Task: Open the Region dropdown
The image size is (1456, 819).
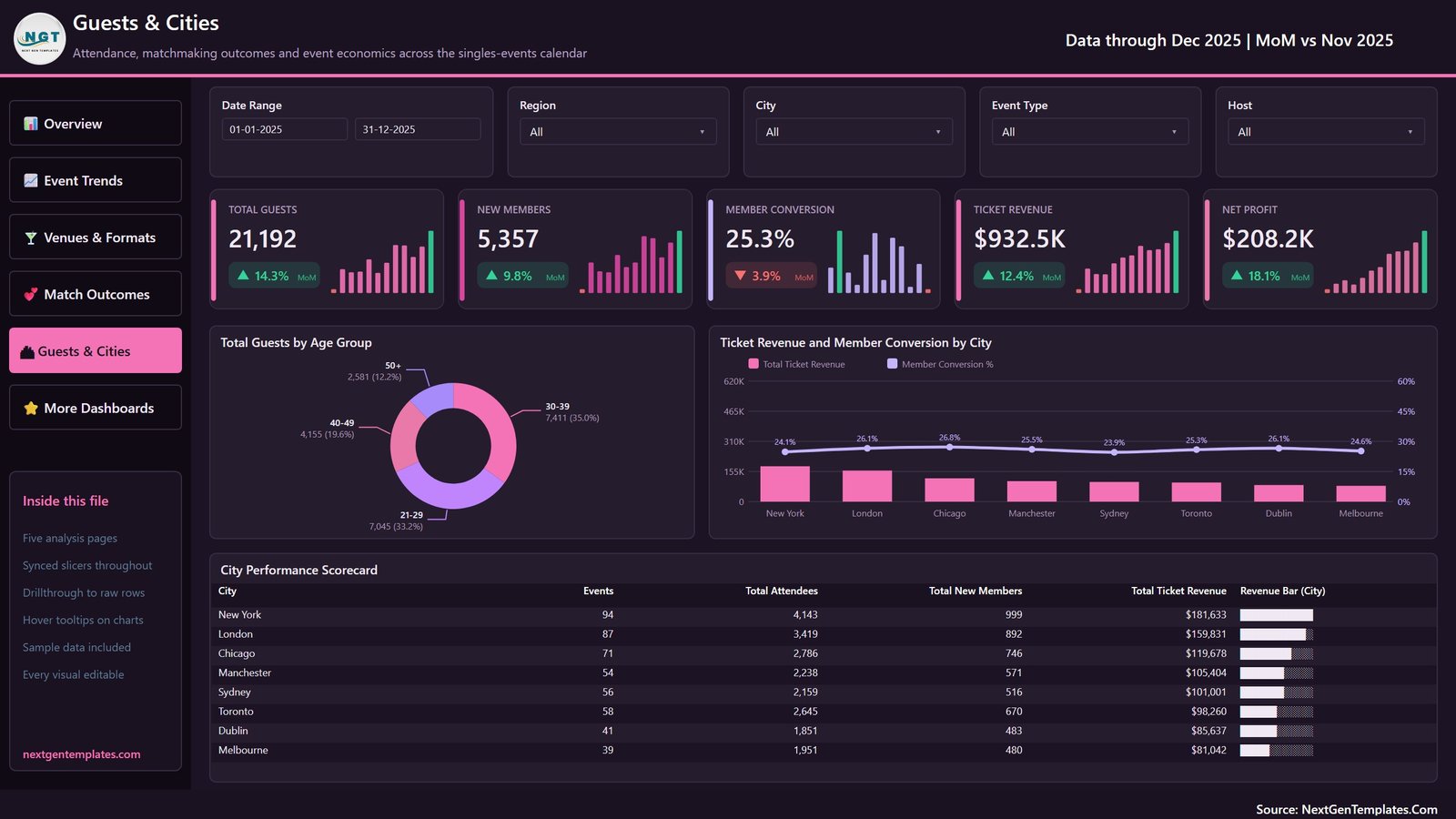Action: pos(618,132)
